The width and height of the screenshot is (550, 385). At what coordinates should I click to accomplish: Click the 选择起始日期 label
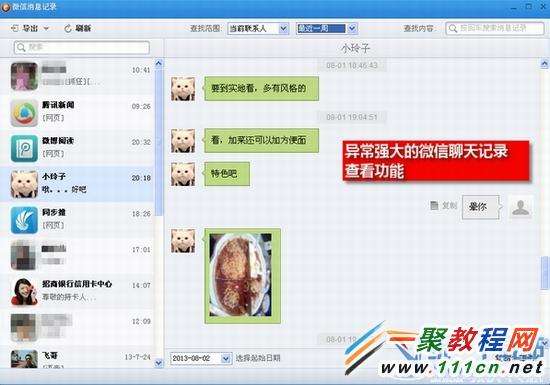[258, 358]
